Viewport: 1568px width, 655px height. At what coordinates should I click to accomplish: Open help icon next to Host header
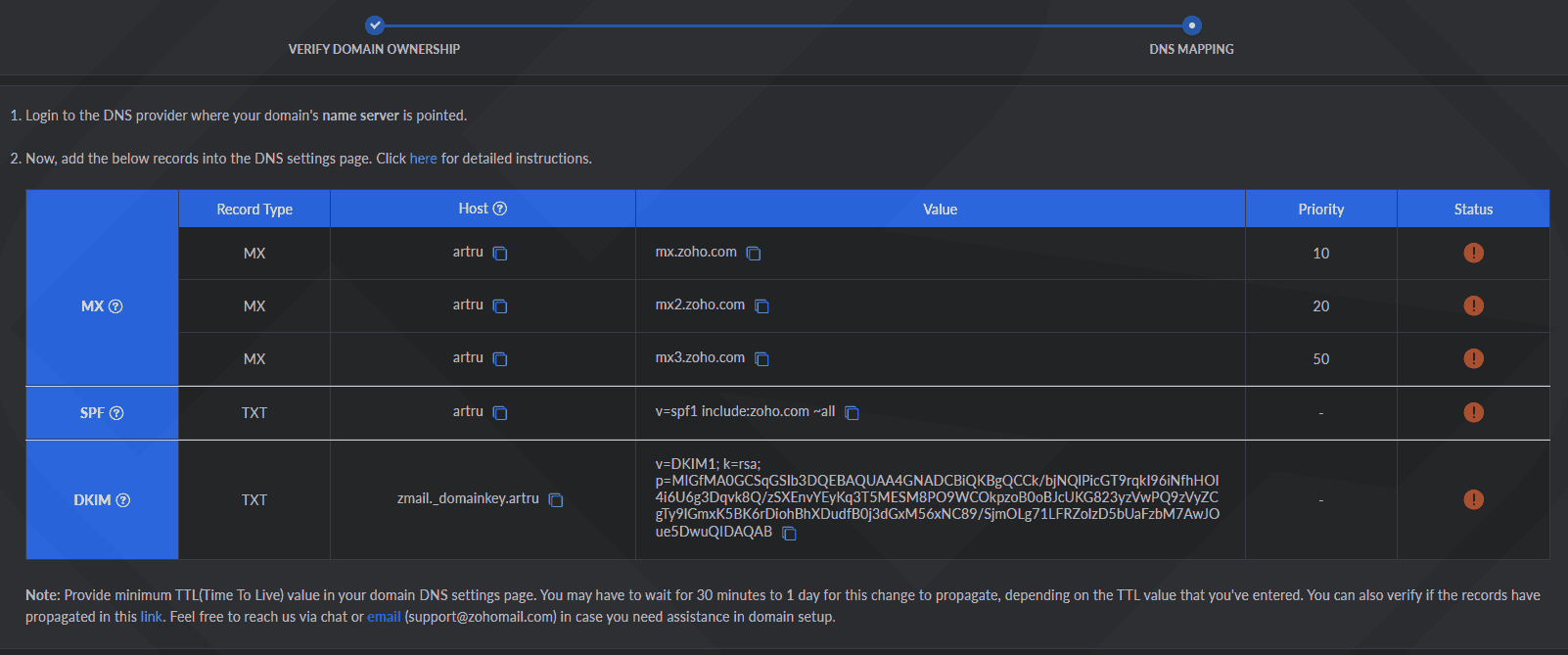(x=500, y=209)
